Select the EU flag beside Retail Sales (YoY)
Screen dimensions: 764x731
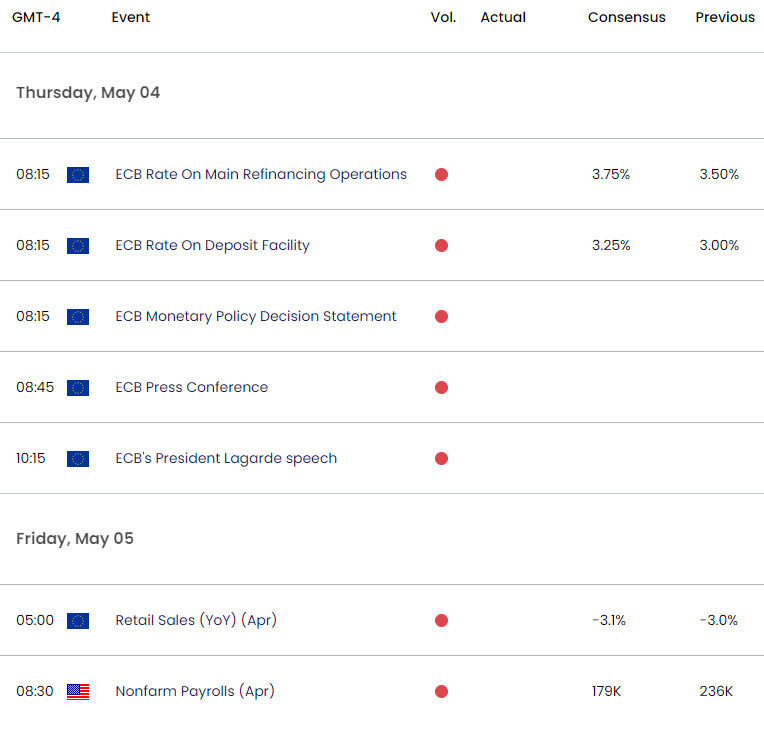78,621
